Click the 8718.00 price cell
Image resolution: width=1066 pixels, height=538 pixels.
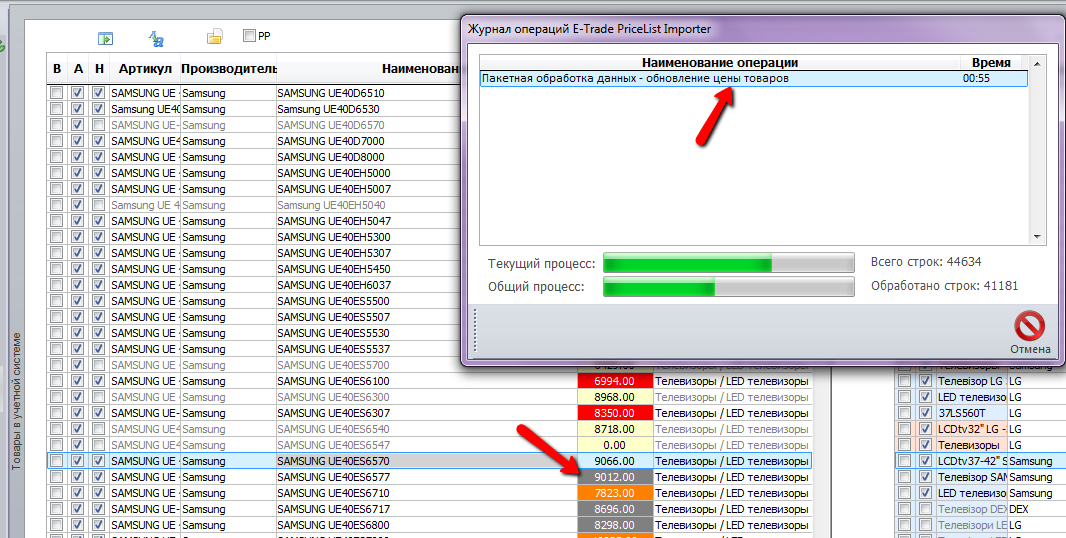(615, 429)
